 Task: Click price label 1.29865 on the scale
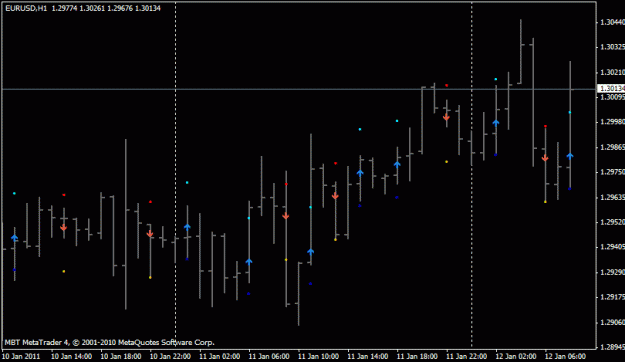pyautogui.click(x=612, y=148)
